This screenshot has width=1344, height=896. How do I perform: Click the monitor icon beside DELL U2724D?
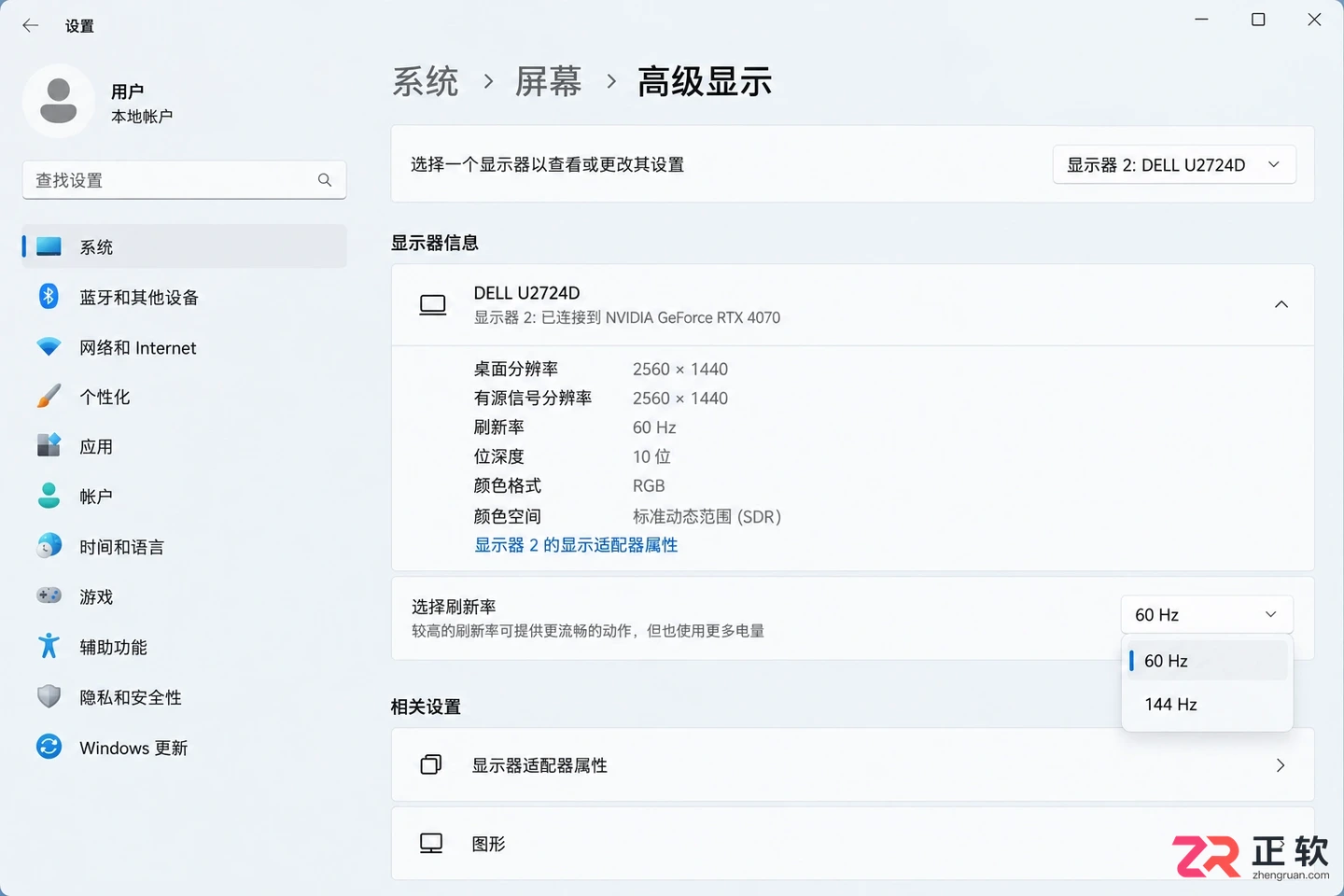click(x=433, y=305)
